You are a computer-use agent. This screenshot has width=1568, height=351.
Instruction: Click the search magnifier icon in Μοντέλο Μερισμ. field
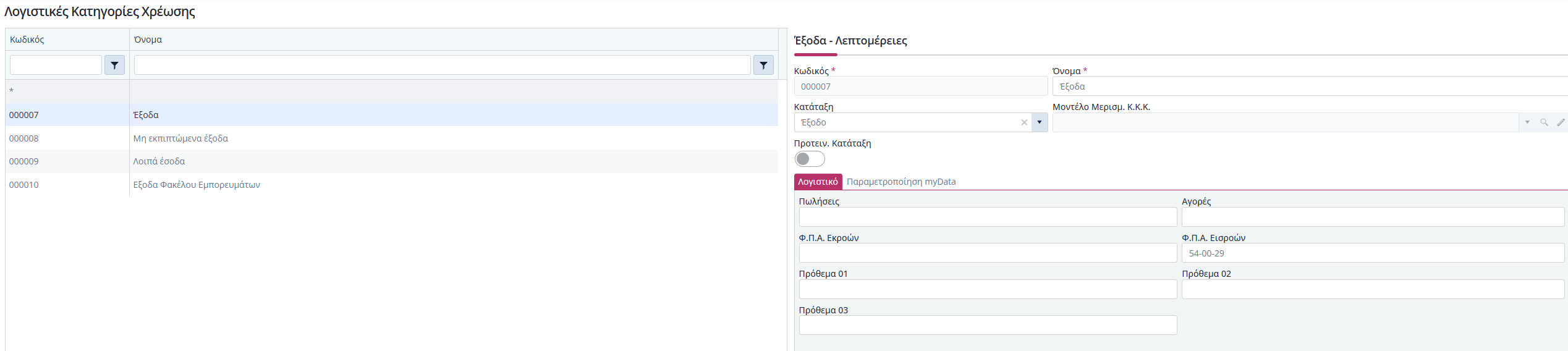pyautogui.click(x=1544, y=122)
